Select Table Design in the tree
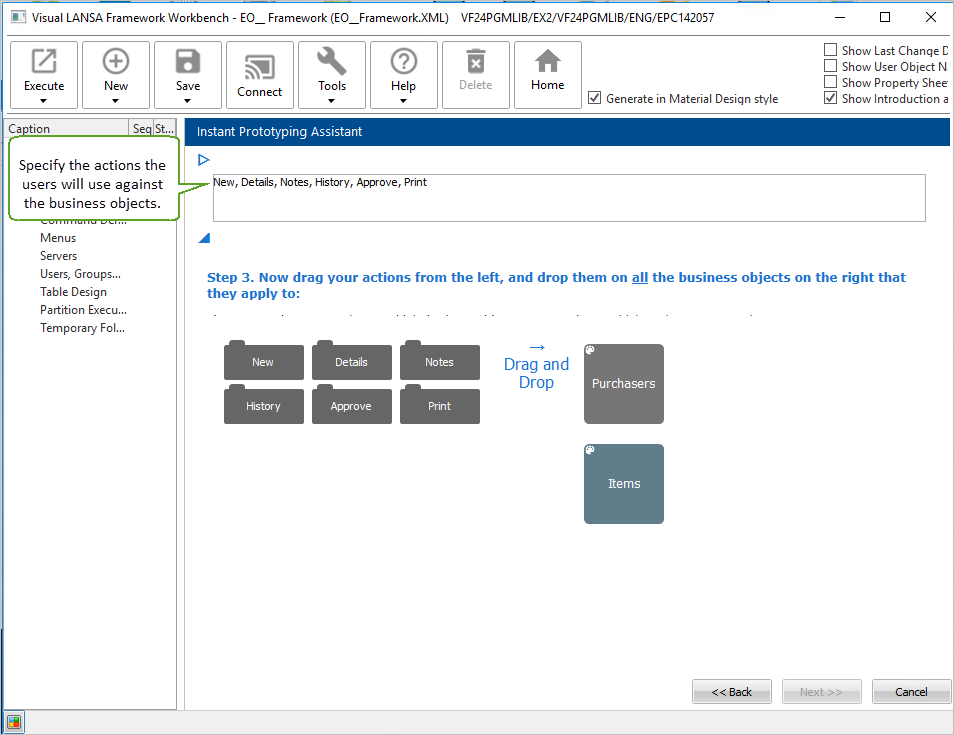The width and height of the screenshot is (954, 735). tap(73, 292)
